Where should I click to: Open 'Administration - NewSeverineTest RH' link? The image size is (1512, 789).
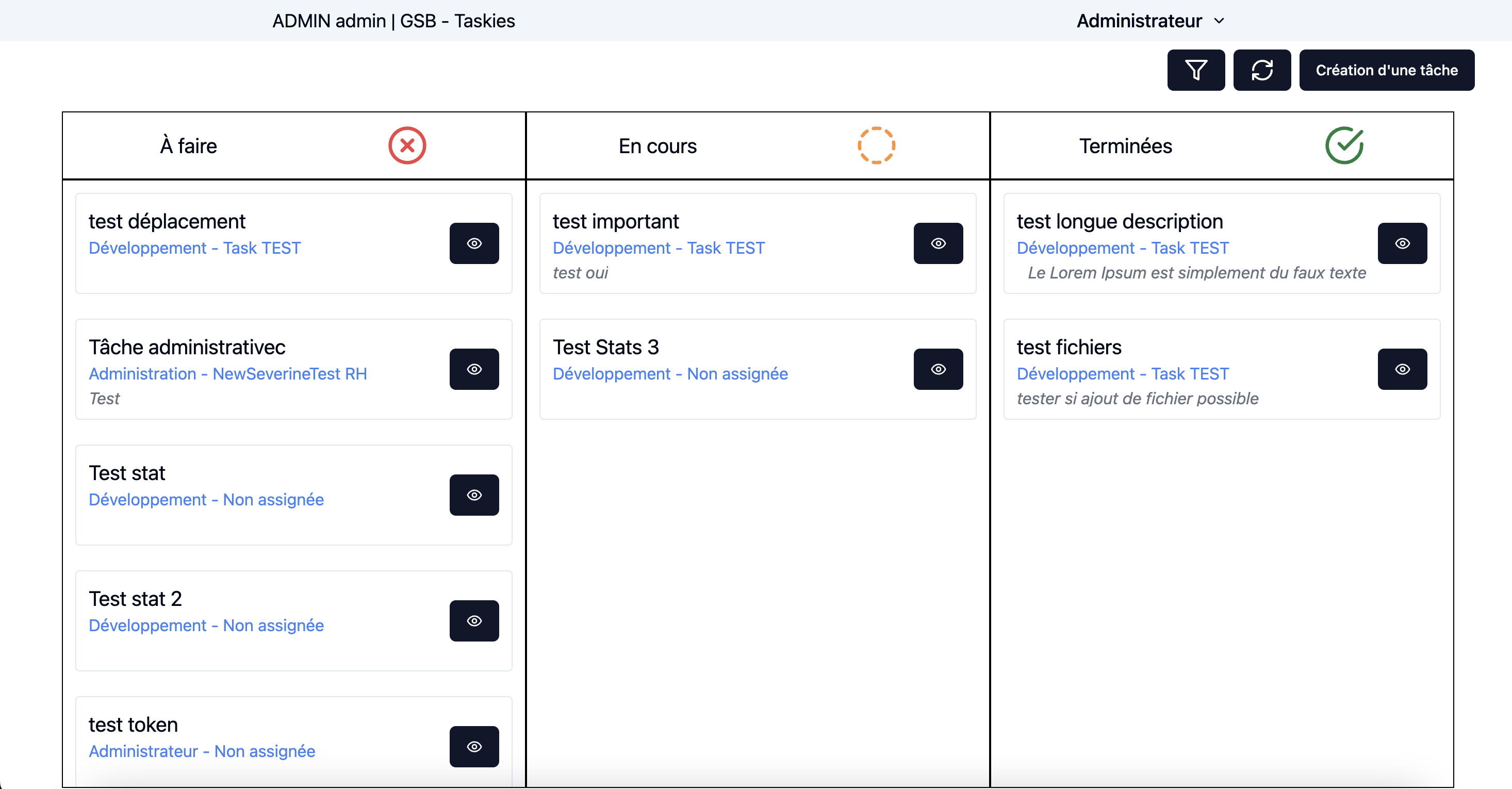228,373
